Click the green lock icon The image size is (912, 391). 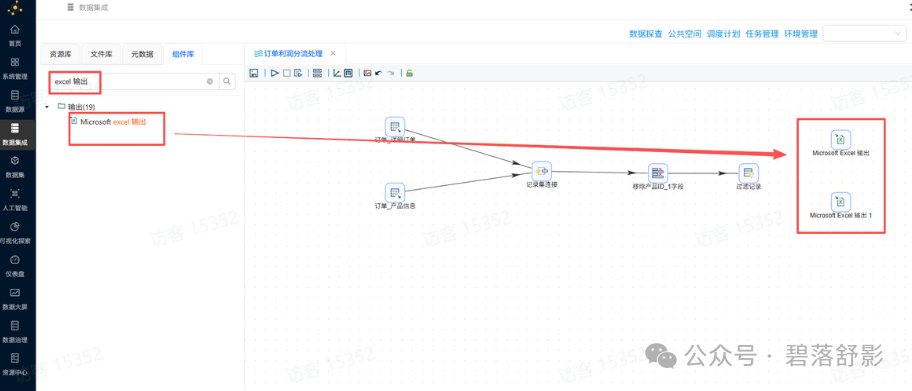(409, 73)
